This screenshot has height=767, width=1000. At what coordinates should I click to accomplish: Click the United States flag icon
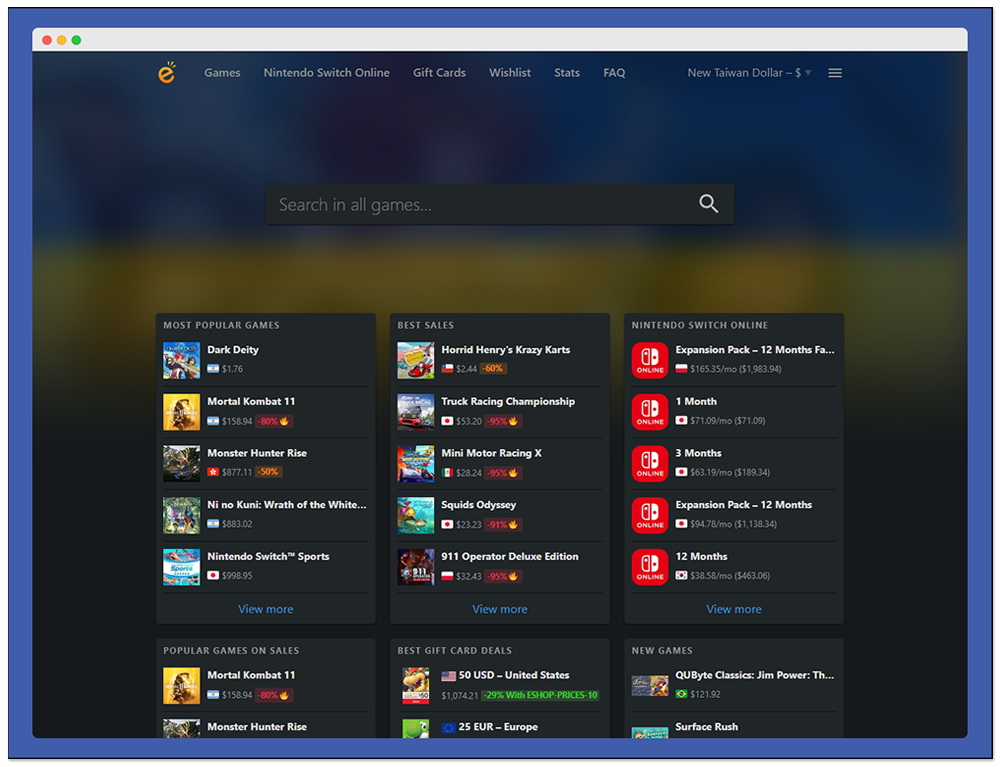[x=448, y=676]
